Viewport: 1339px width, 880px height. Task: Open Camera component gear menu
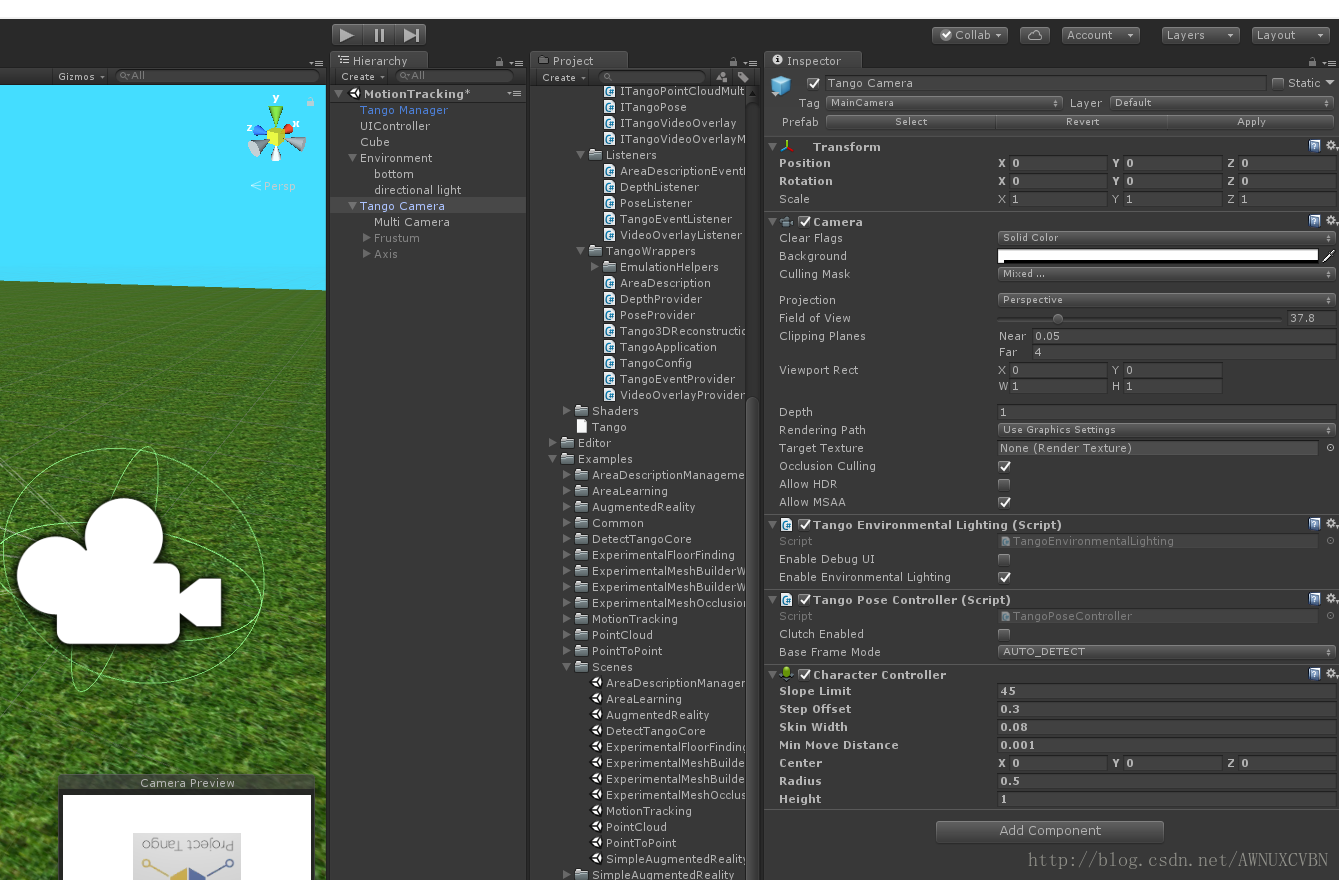point(1331,221)
